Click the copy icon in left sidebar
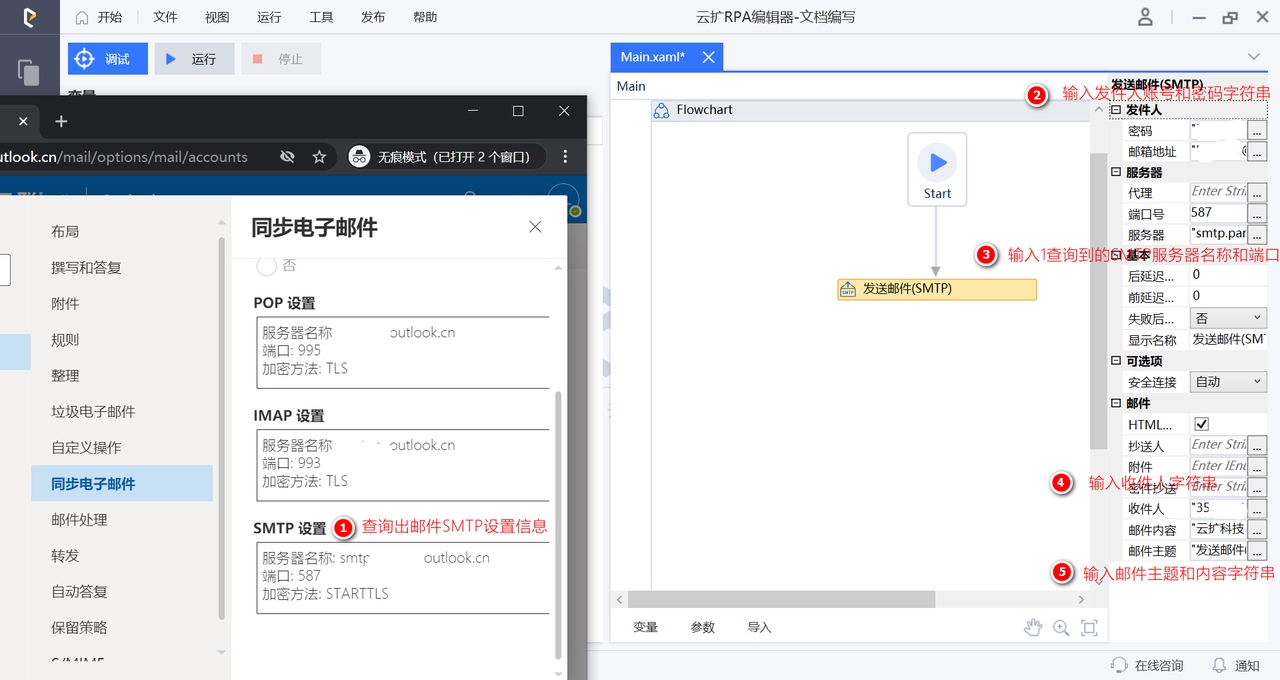This screenshot has width=1280, height=680. pyautogui.click(x=29, y=72)
